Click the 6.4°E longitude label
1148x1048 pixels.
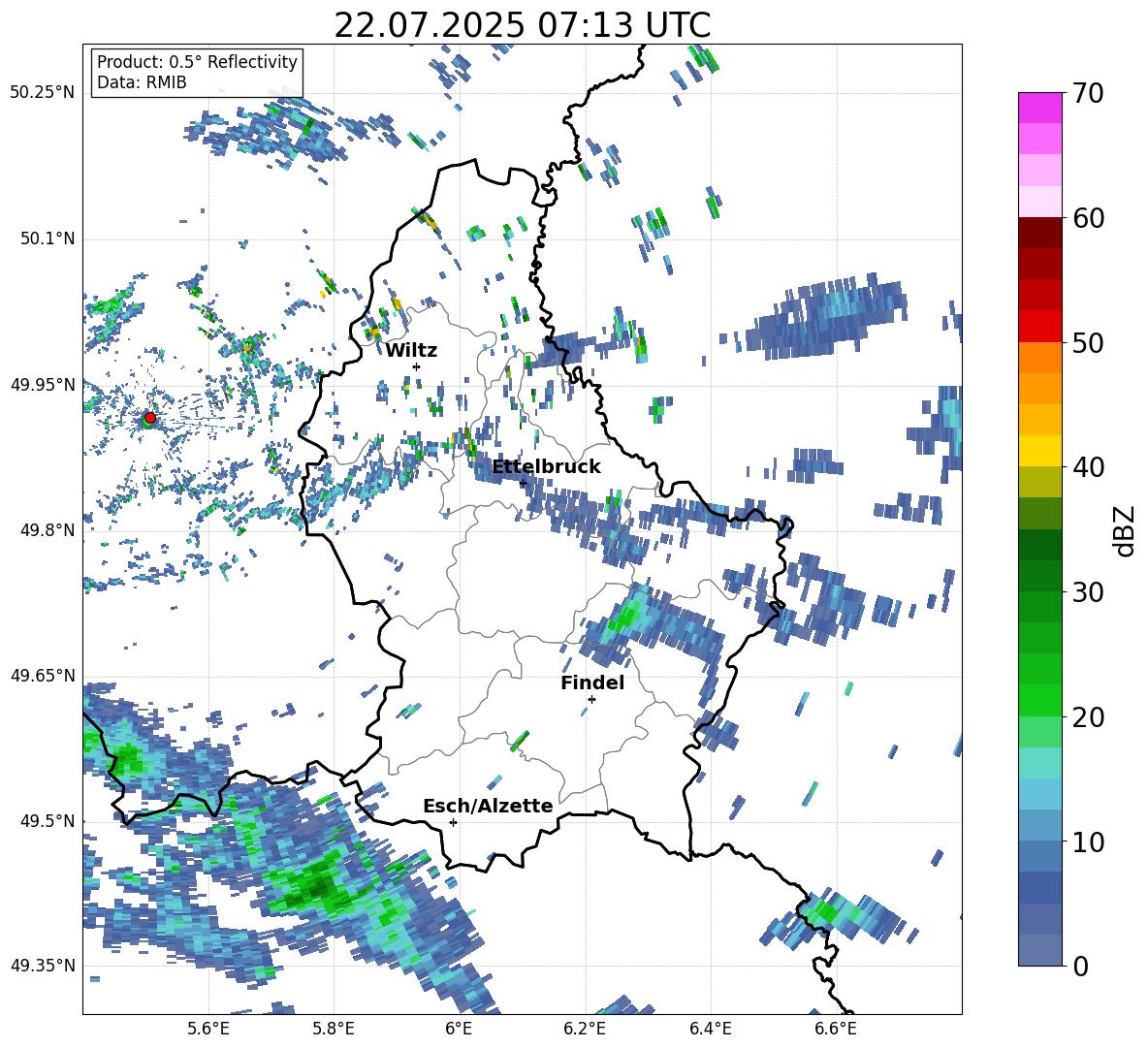(x=710, y=1030)
